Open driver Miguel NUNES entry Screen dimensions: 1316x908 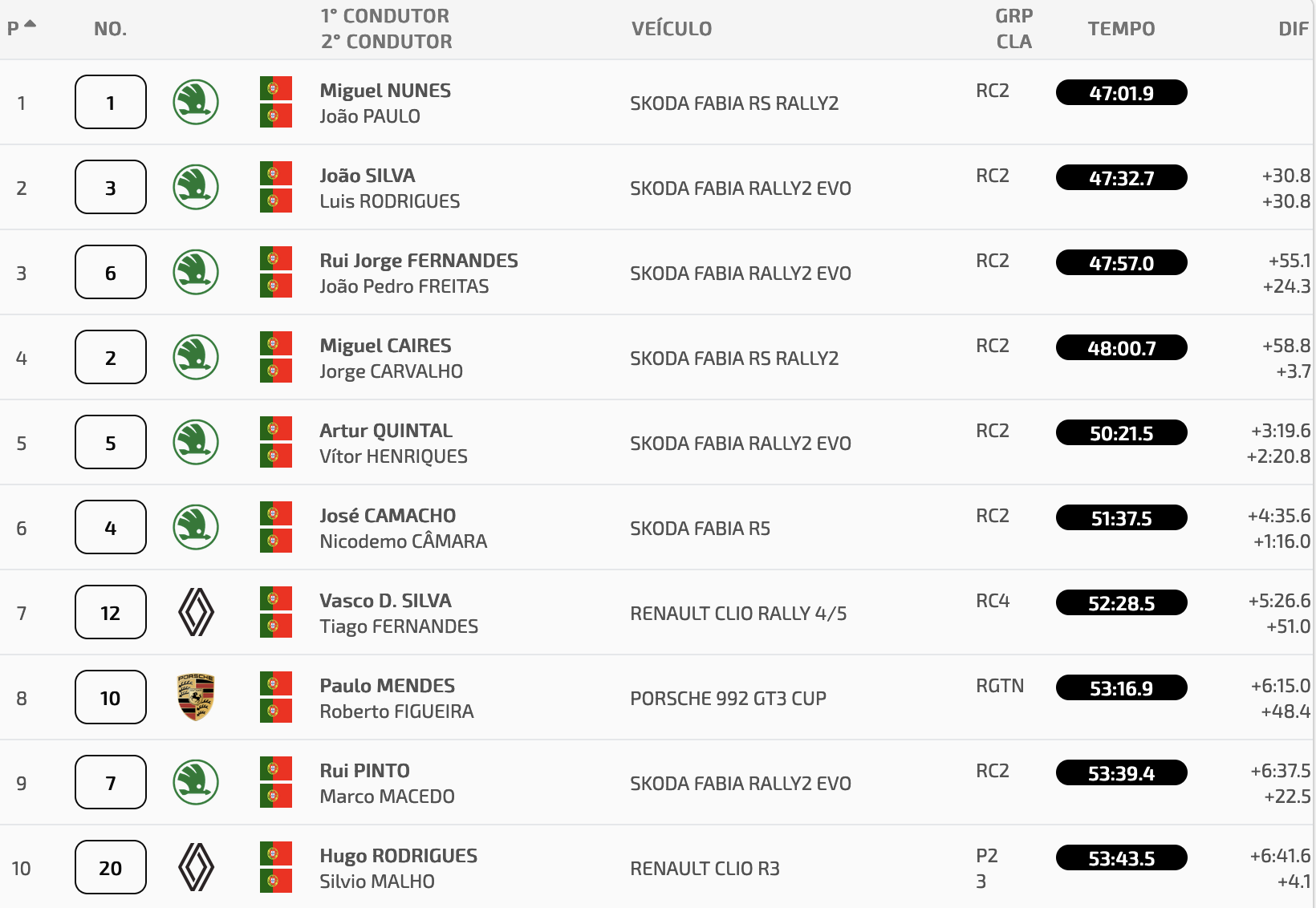click(x=385, y=90)
